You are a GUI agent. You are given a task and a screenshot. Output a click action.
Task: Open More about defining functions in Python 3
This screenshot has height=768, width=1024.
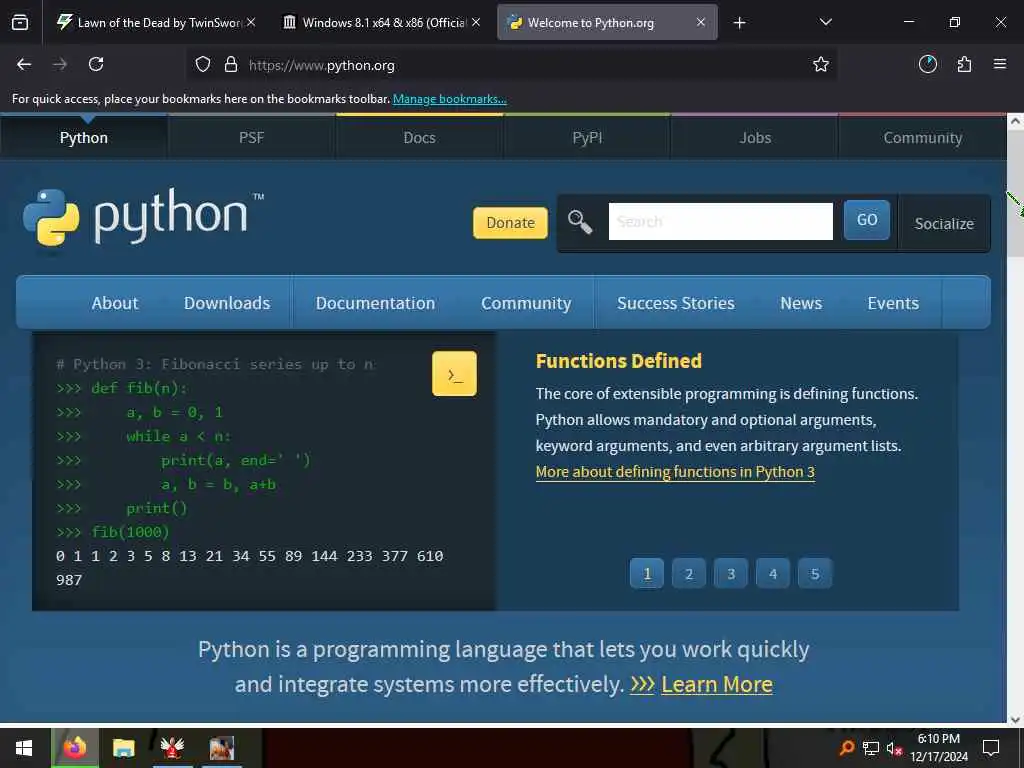click(675, 472)
